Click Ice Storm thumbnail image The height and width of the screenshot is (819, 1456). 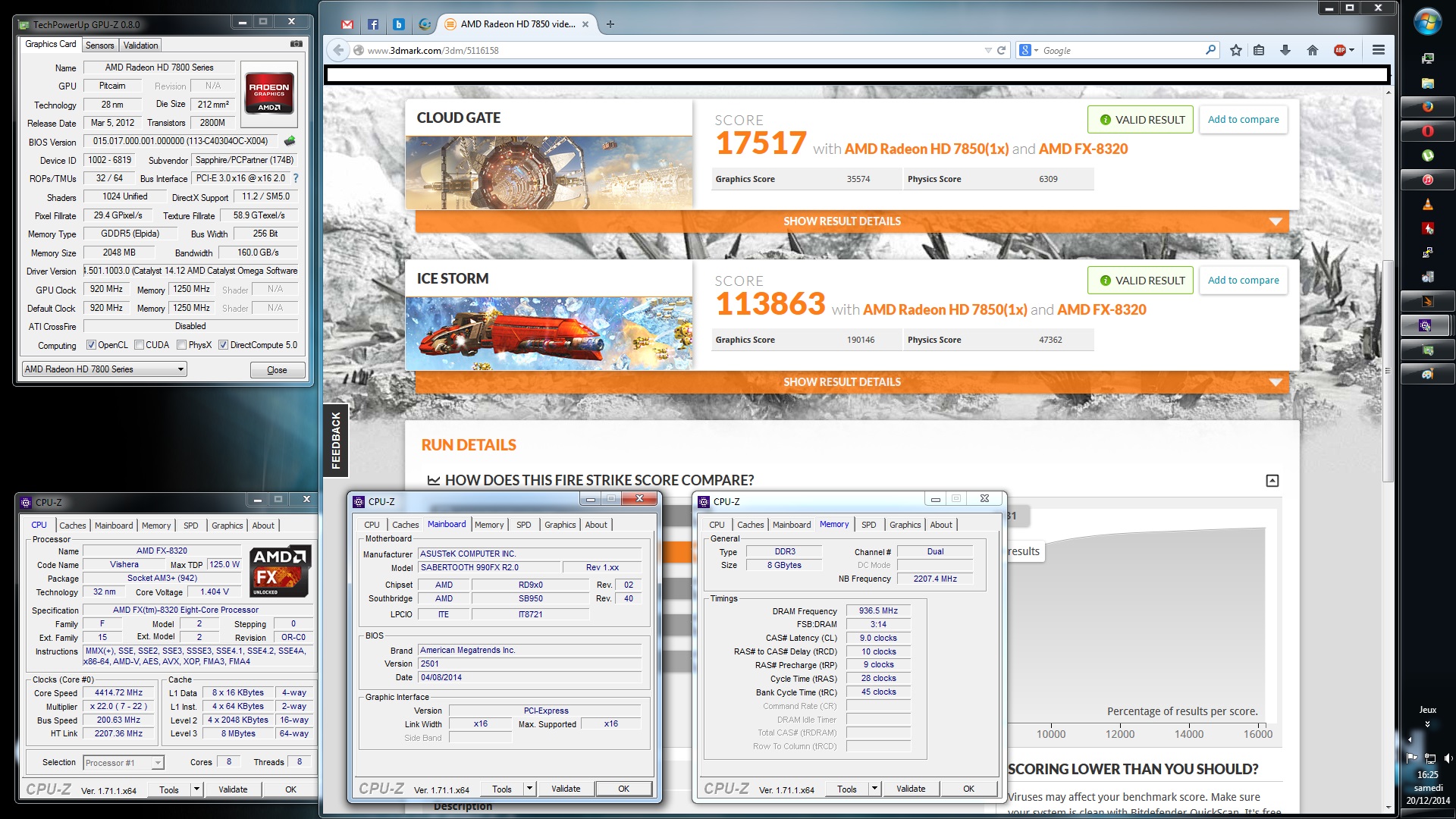pyautogui.click(x=549, y=333)
